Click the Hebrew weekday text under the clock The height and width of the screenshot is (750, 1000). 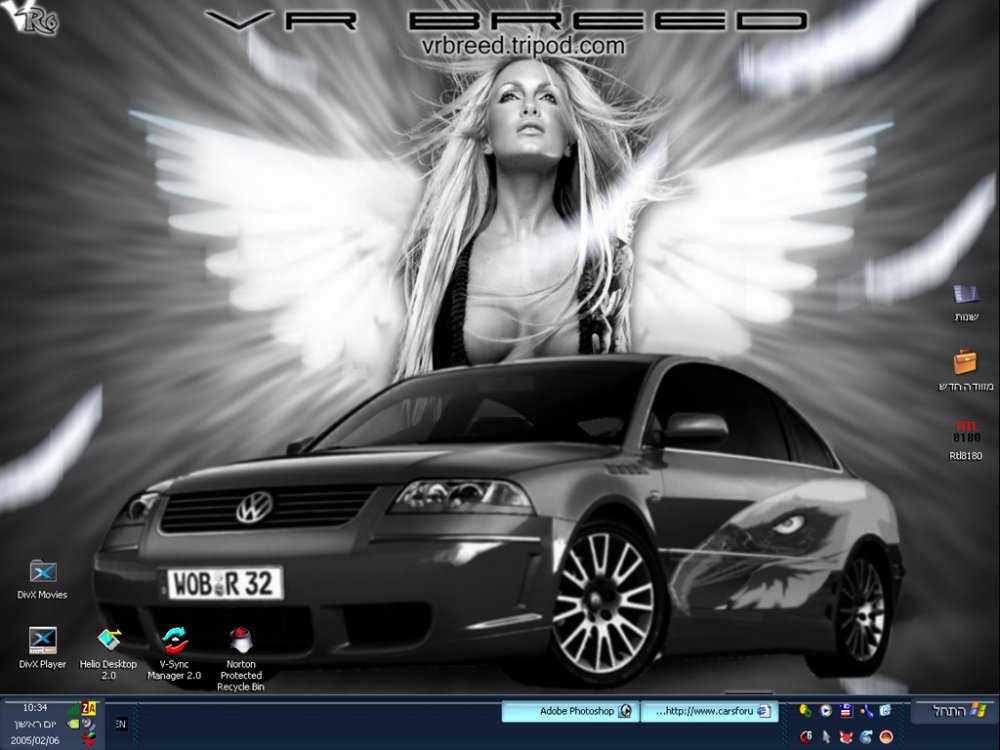36,724
